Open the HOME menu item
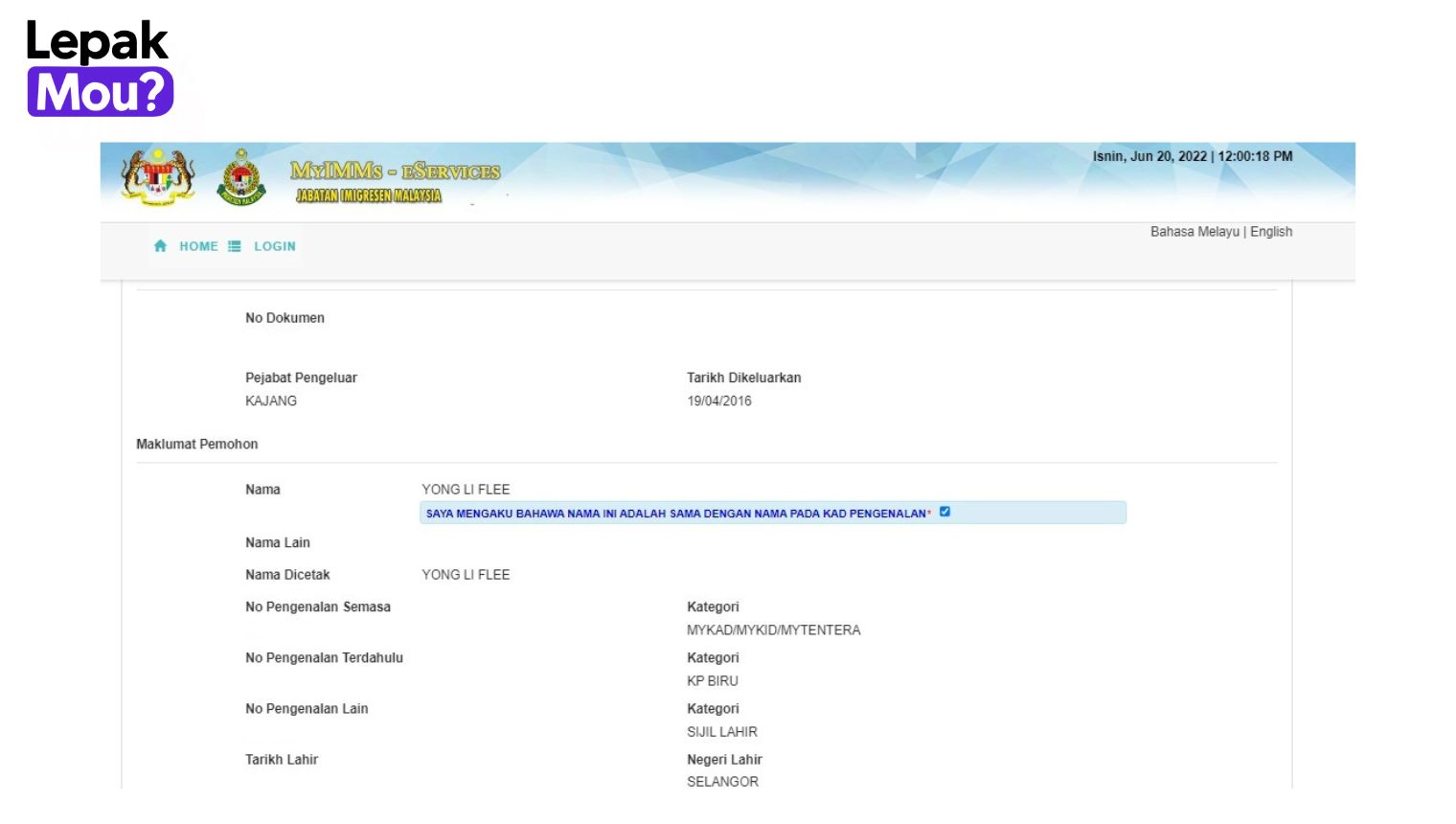This screenshot has width=1456, height=824. [x=198, y=246]
